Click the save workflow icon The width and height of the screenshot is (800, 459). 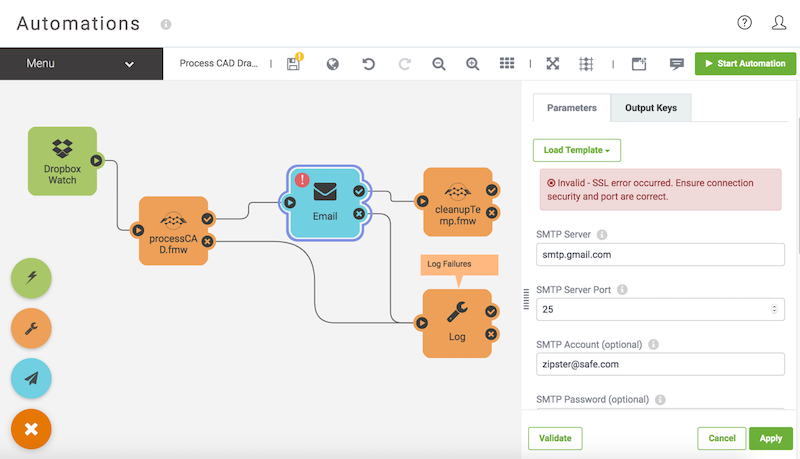(293, 64)
